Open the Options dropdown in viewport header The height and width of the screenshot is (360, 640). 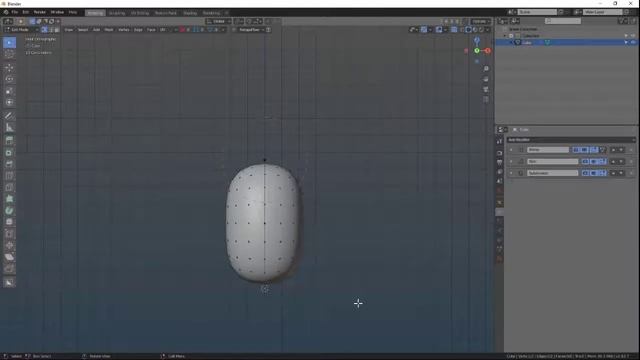click(x=480, y=21)
